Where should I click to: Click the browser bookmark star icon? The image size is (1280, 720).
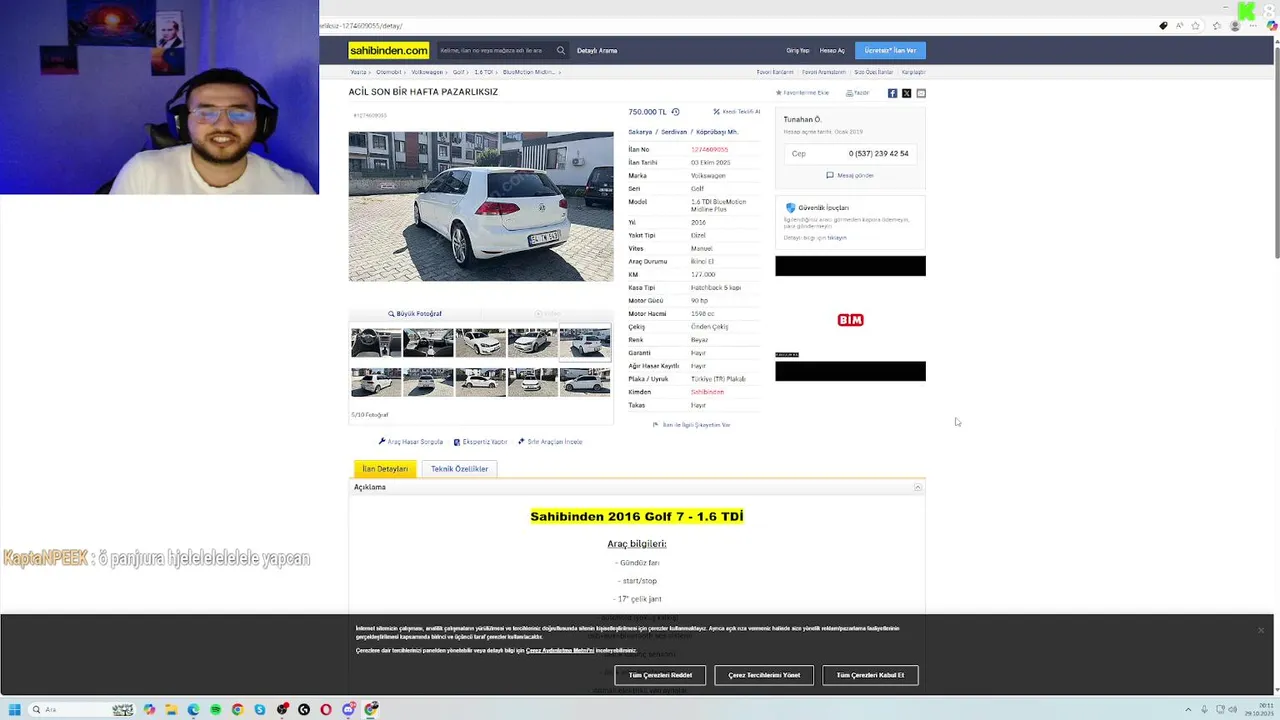coord(1195,26)
